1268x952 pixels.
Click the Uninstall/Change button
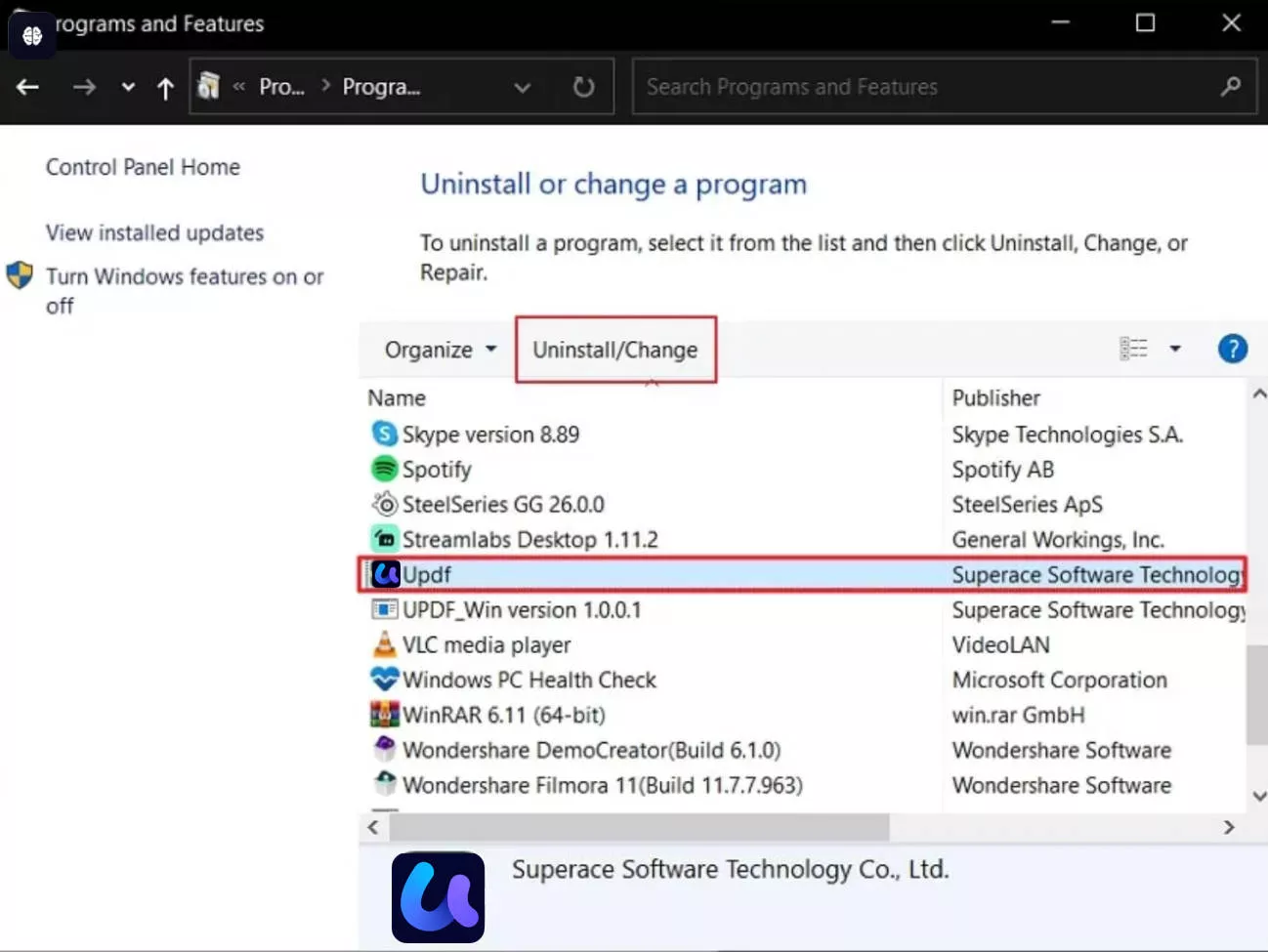(x=615, y=349)
